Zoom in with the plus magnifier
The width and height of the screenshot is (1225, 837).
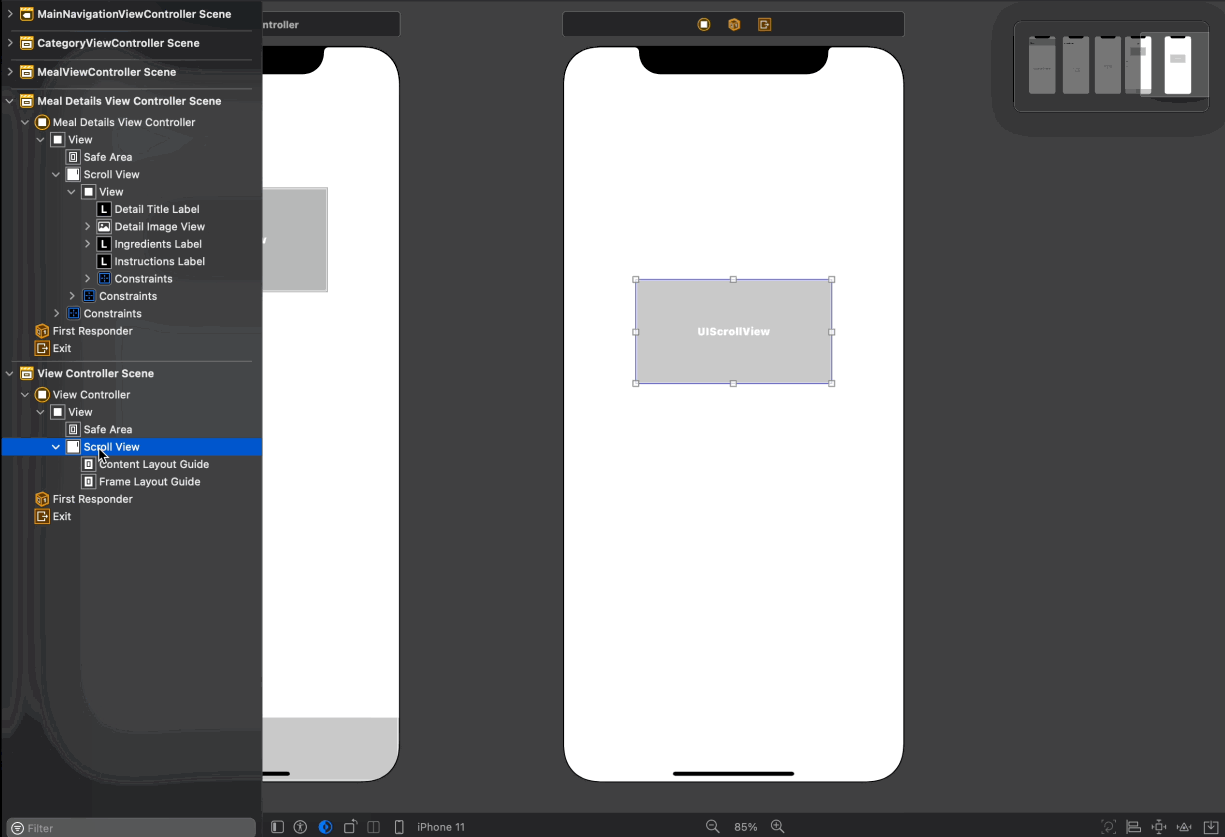coord(777,827)
